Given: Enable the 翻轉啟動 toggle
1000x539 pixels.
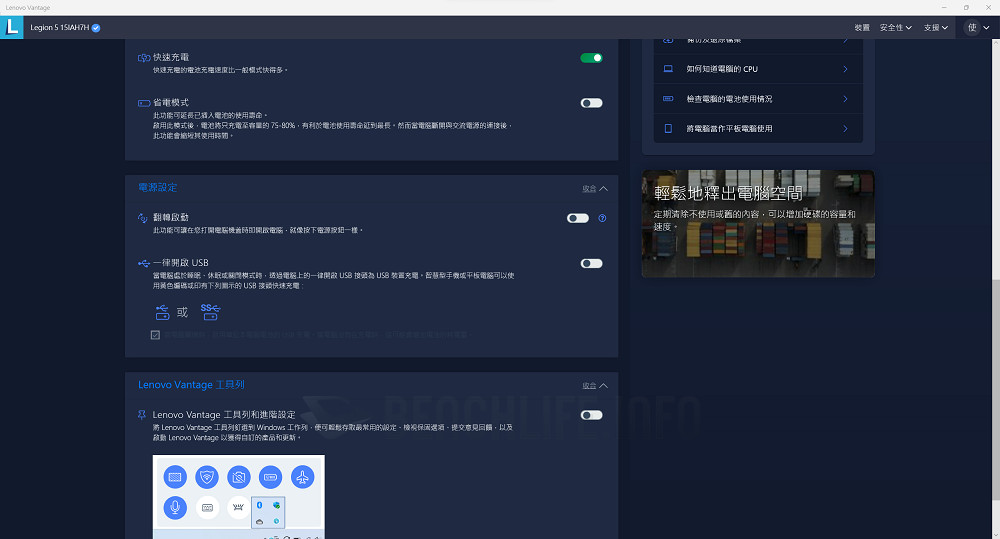Looking at the screenshot, I should (577, 218).
